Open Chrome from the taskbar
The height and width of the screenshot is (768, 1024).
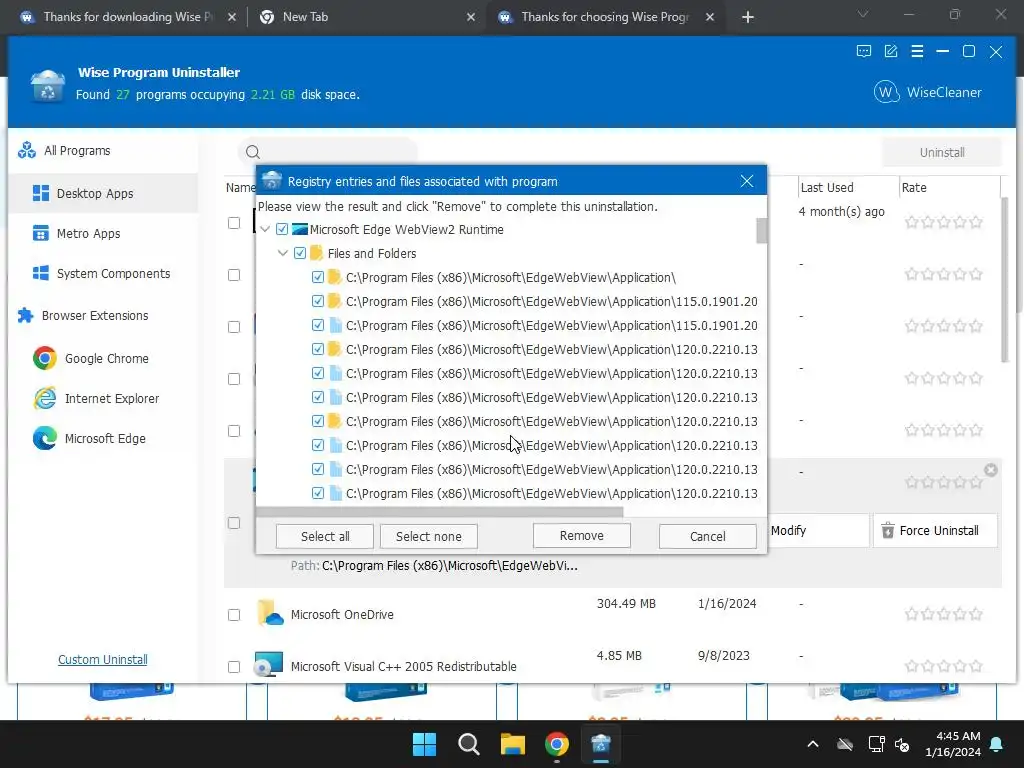(x=556, y=744)
